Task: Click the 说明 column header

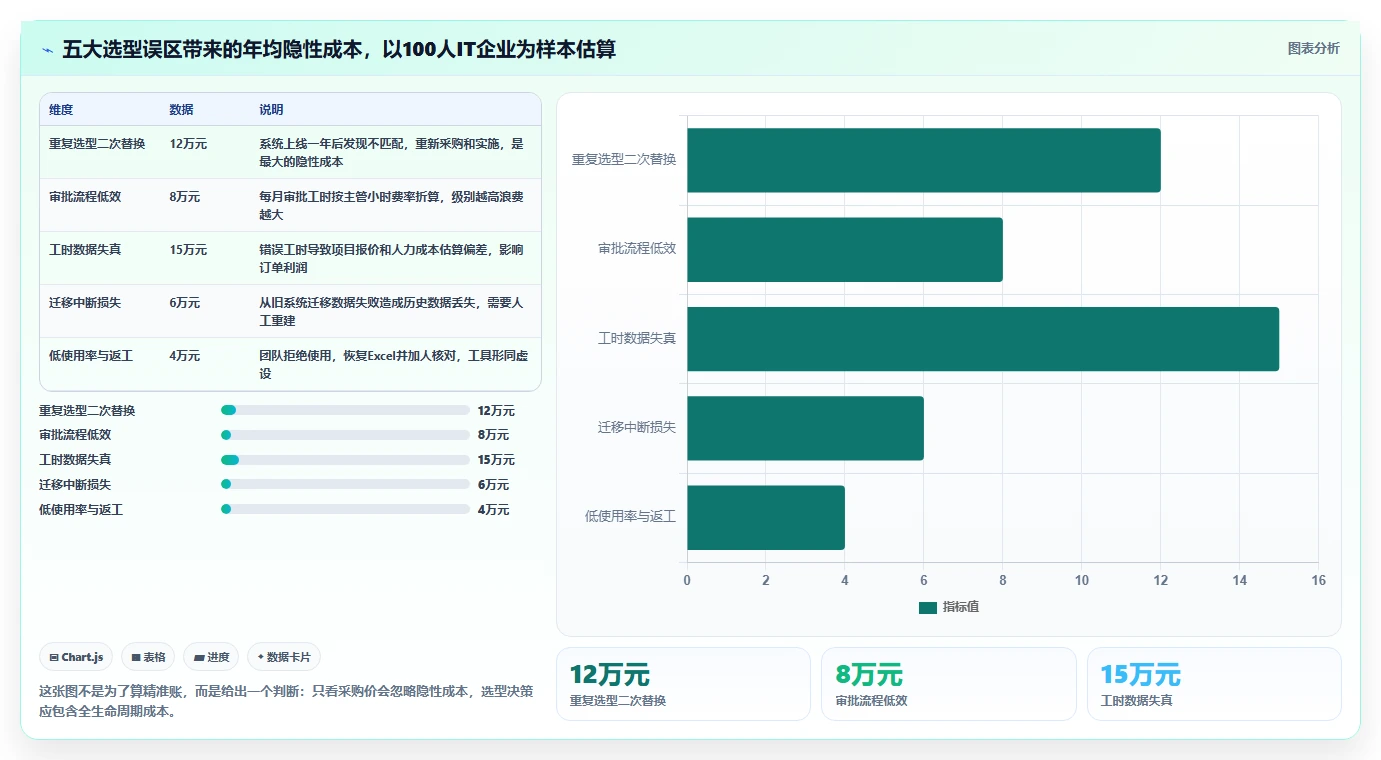Action: [x=271, y=110]
